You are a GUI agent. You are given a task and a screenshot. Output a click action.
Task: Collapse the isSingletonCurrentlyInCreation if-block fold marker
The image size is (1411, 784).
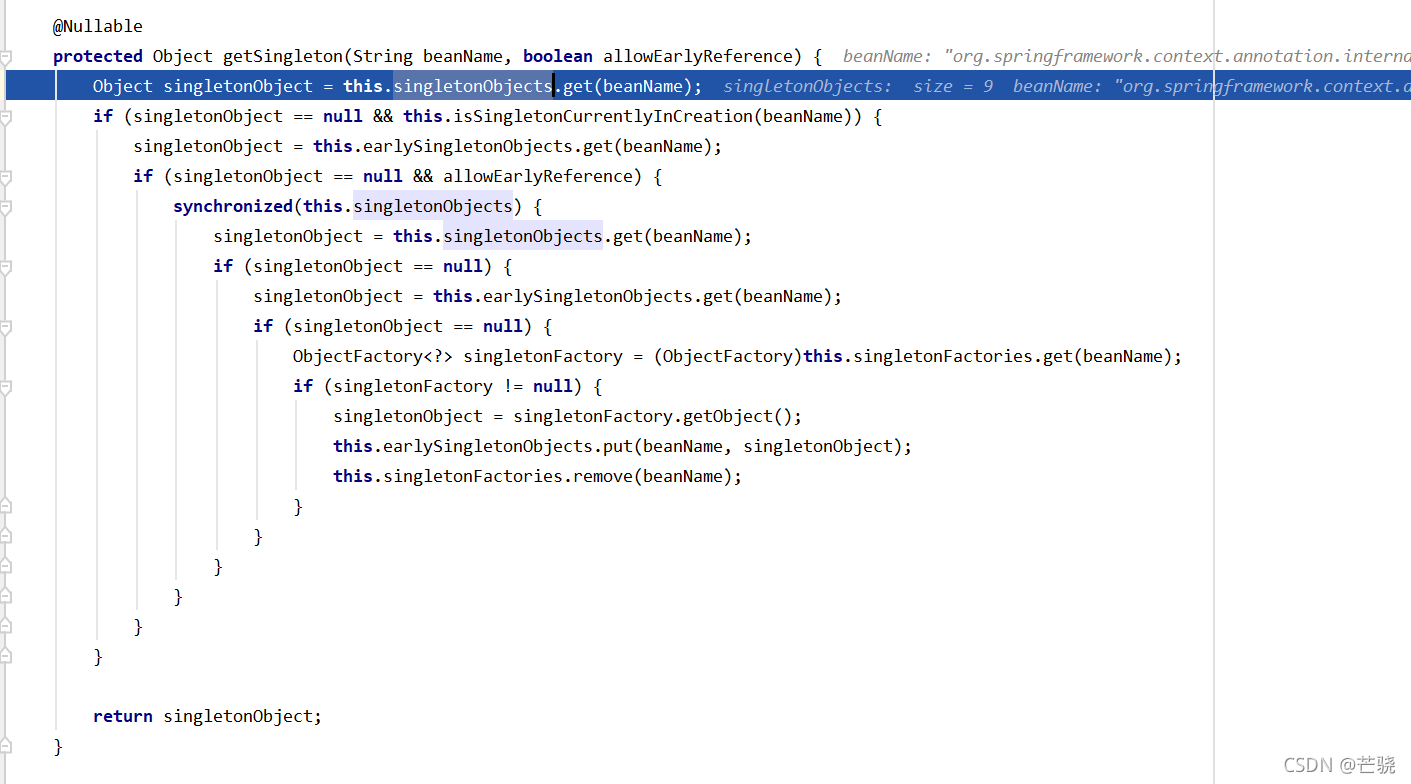[x=5, y=117]
